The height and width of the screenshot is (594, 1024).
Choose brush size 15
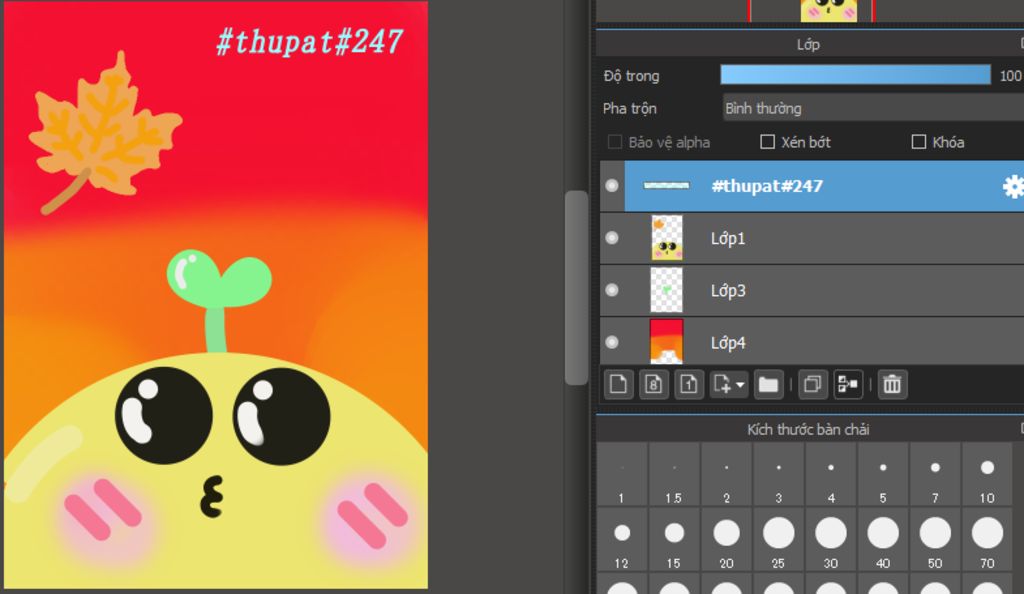(x=674, y=540)
